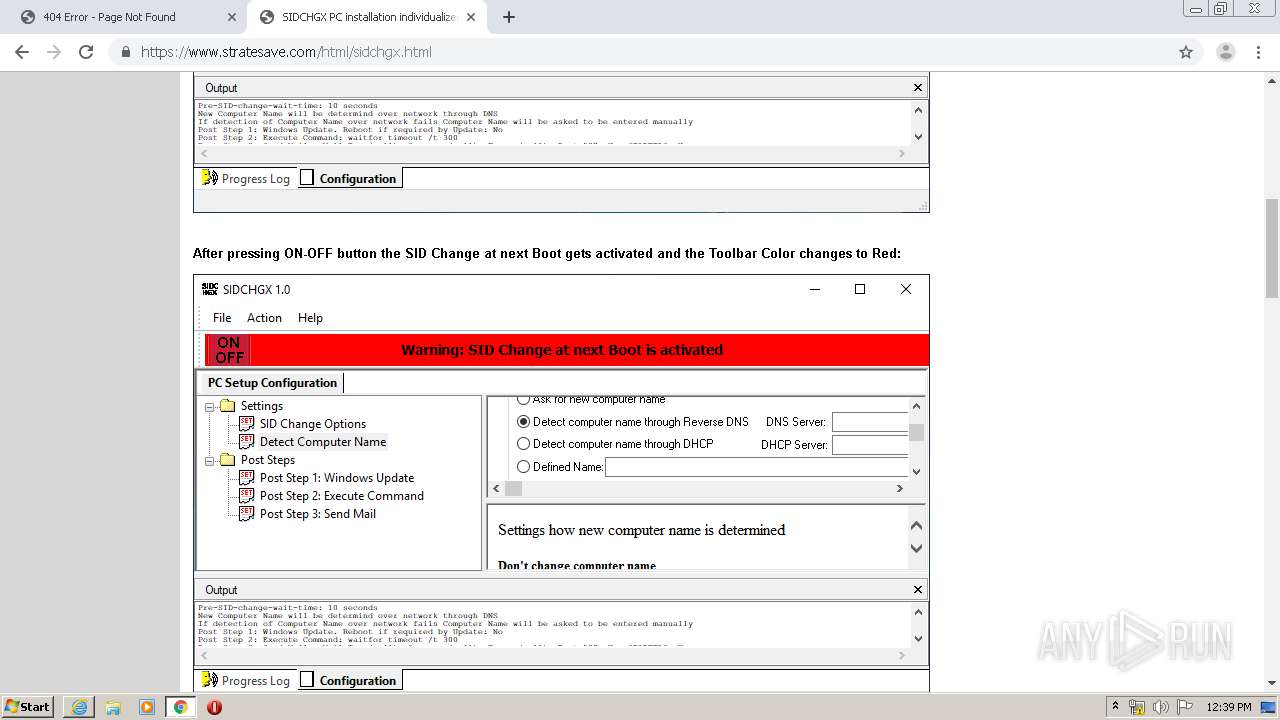
Task: Click the red security taskbar icon
Action: (214, 707)
